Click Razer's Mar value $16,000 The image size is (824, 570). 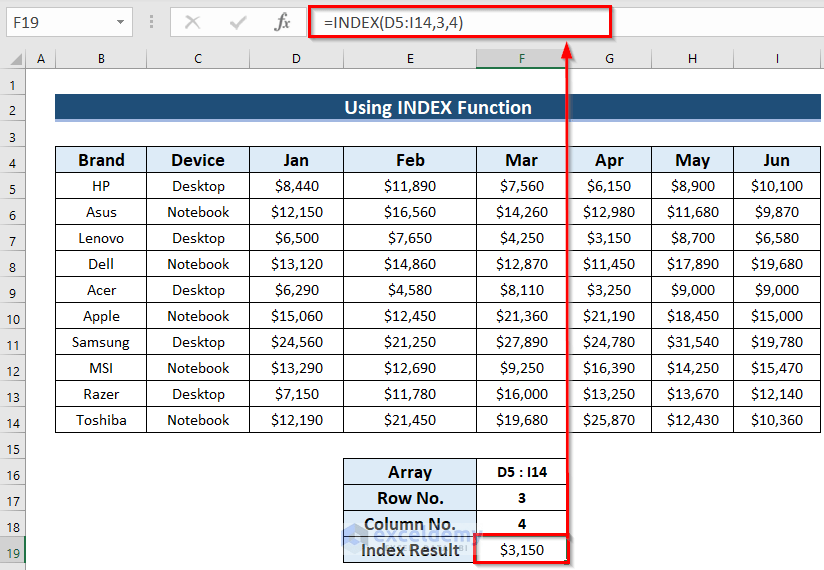point(521,394)
